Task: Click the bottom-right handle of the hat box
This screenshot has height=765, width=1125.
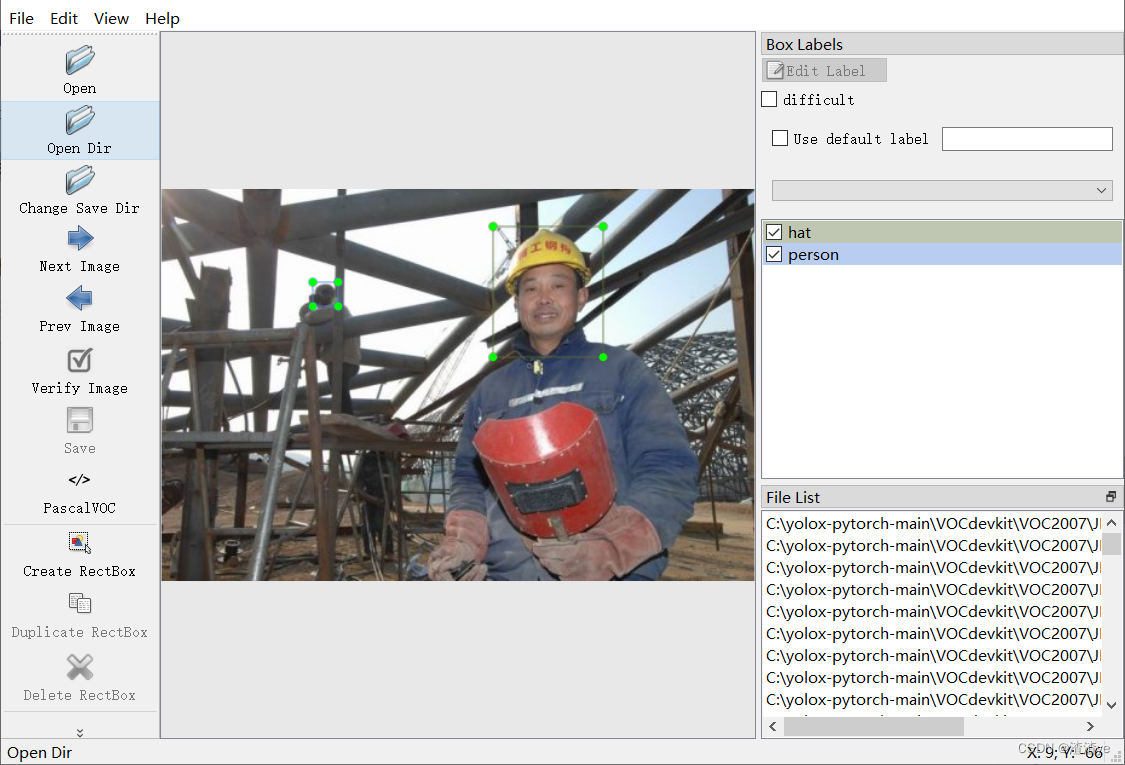Action: 603,357
